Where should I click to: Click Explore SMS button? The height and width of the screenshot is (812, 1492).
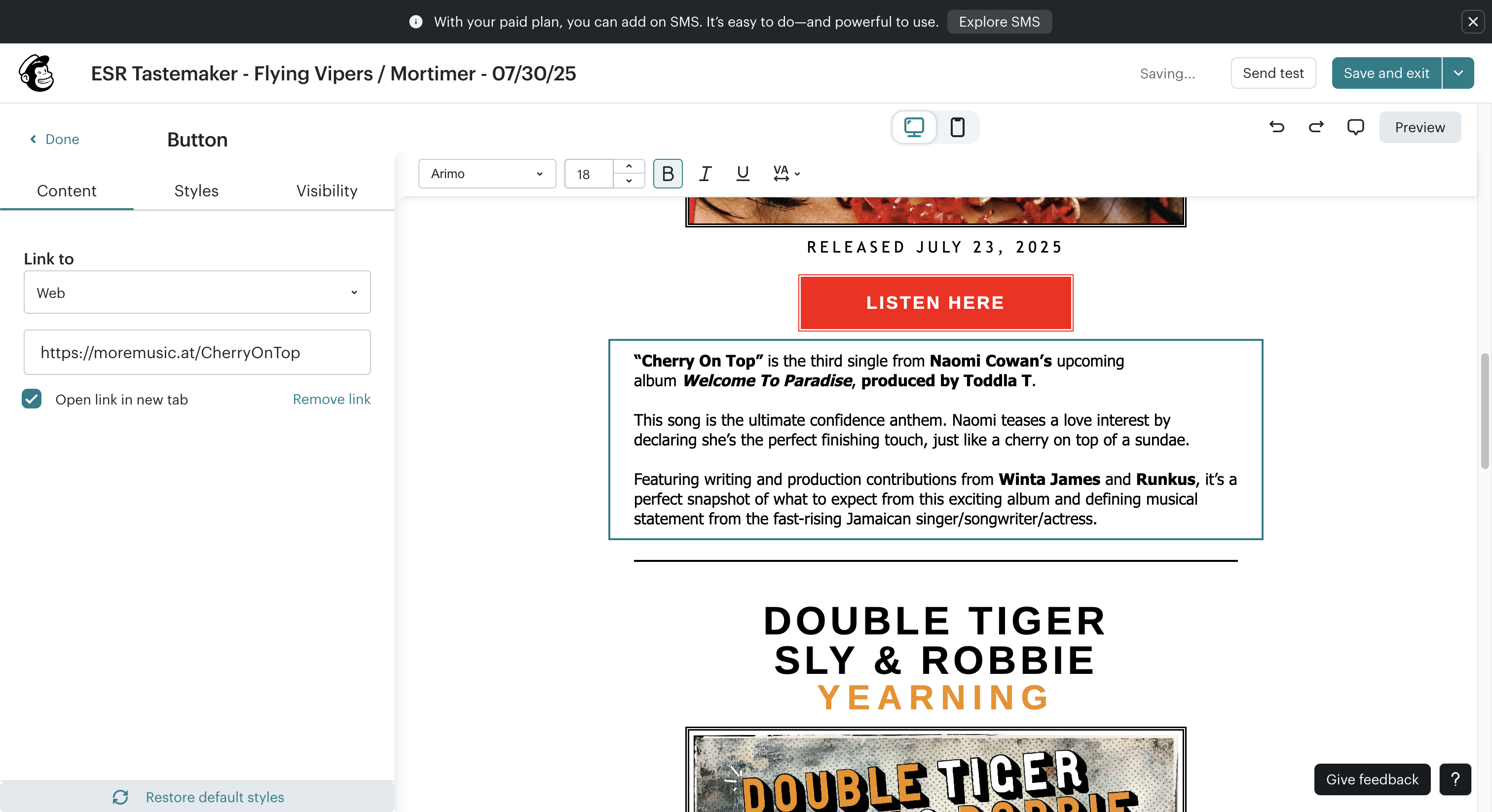coord(999,21)
